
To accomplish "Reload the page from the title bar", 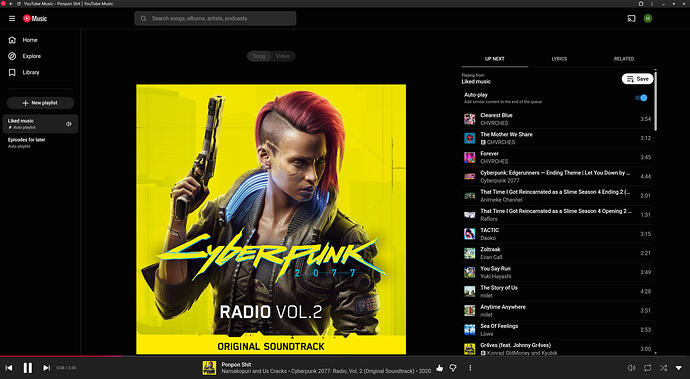I will click(18, 4).
